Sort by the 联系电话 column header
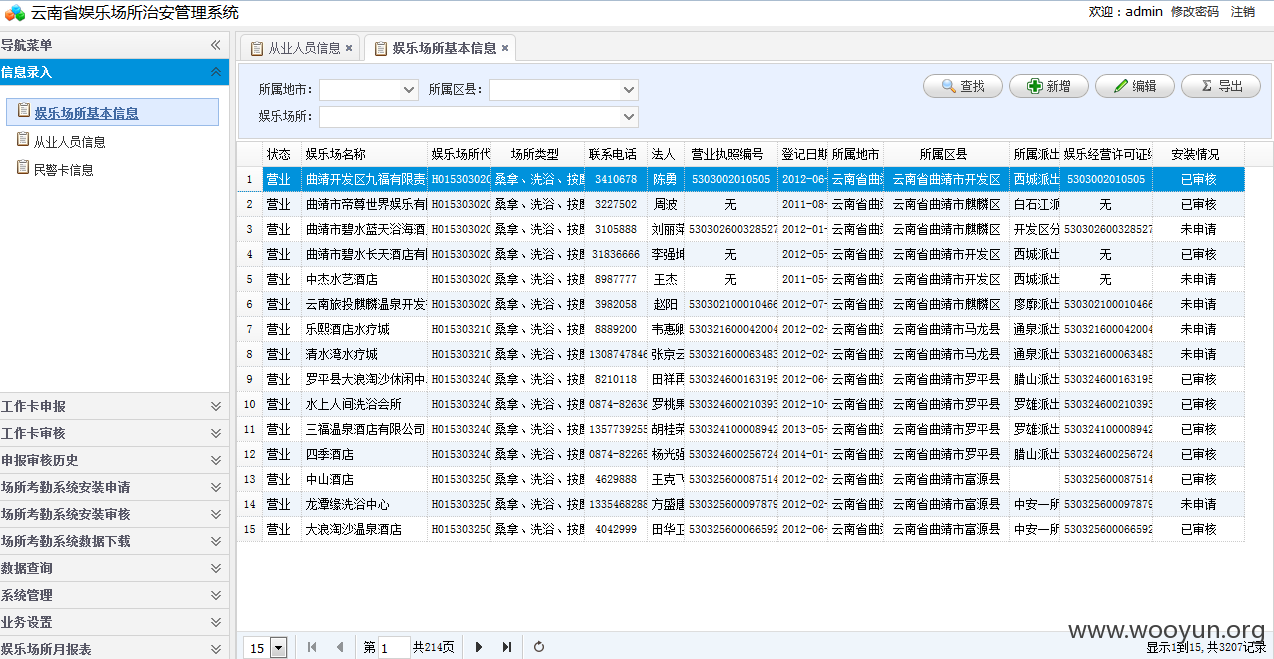1274x659 pixels. pyautogui.click(x=616, y=154)
